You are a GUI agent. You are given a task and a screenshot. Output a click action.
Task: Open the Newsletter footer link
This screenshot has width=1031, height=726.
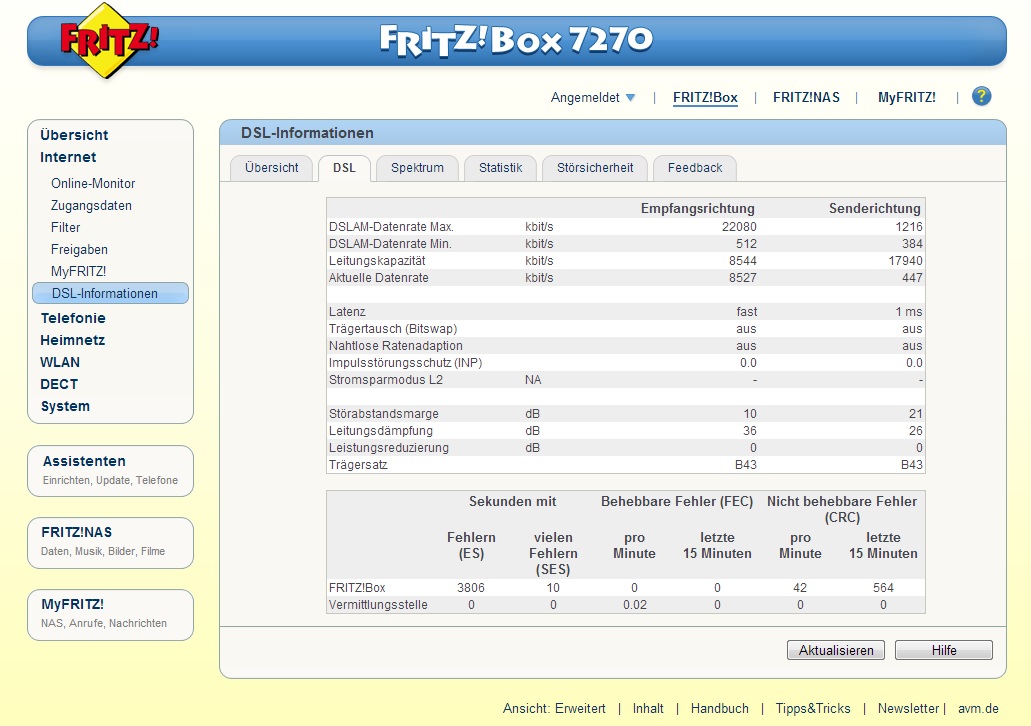tap(908, 708)
